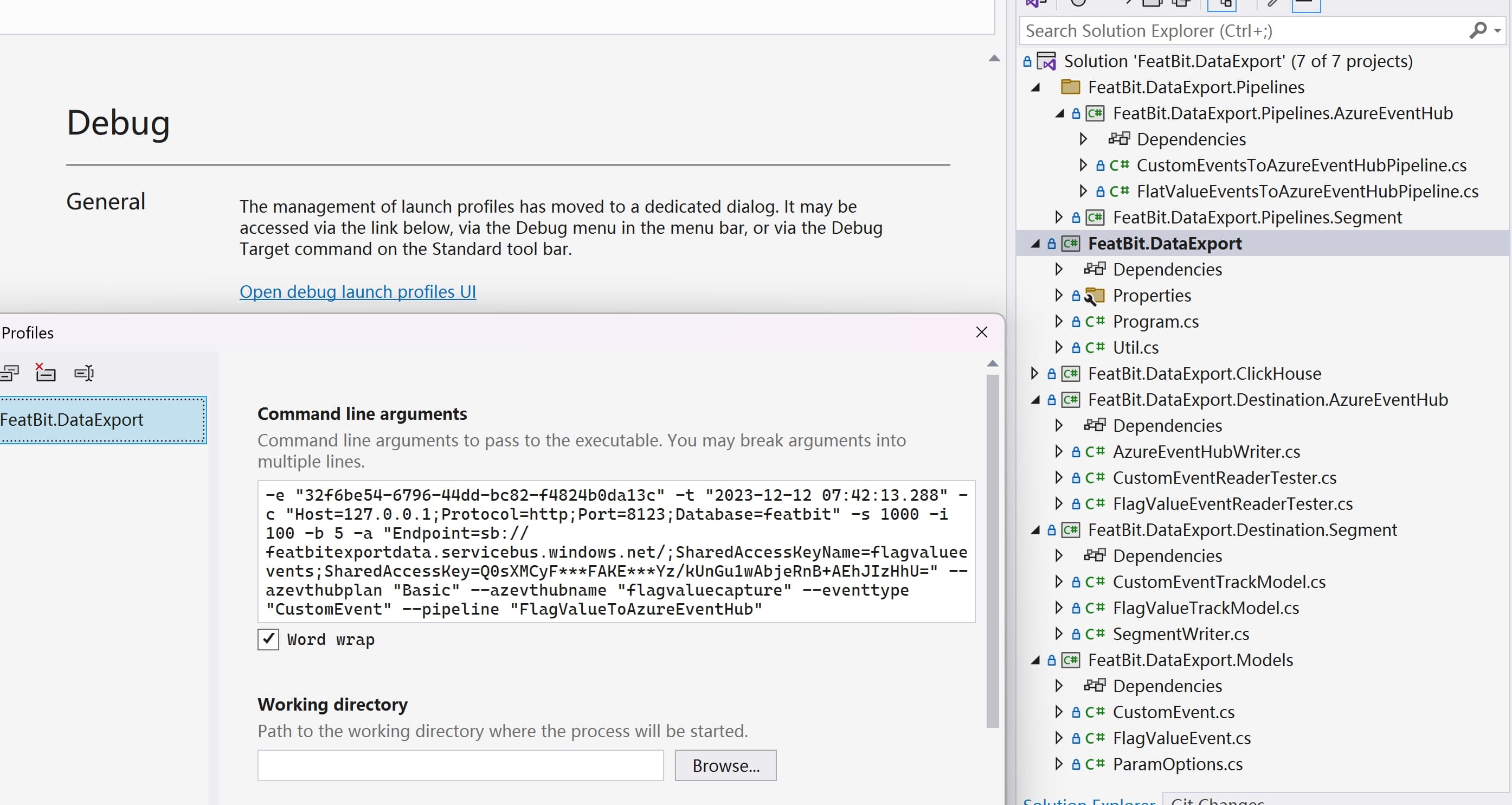Image resolution: width=1512 pixels, height=805 pixels.
Task: Click the duplicate launch profile icon
Action: click(9, 373)
